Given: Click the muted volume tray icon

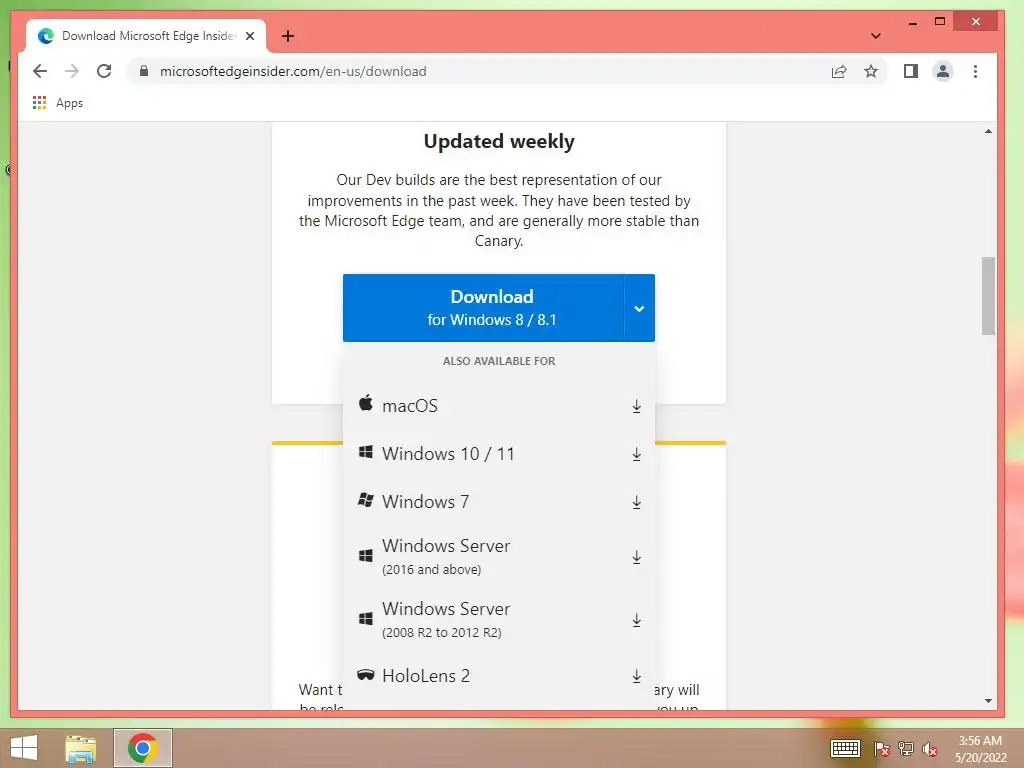Looking at the screenshot, I should 930,749.
